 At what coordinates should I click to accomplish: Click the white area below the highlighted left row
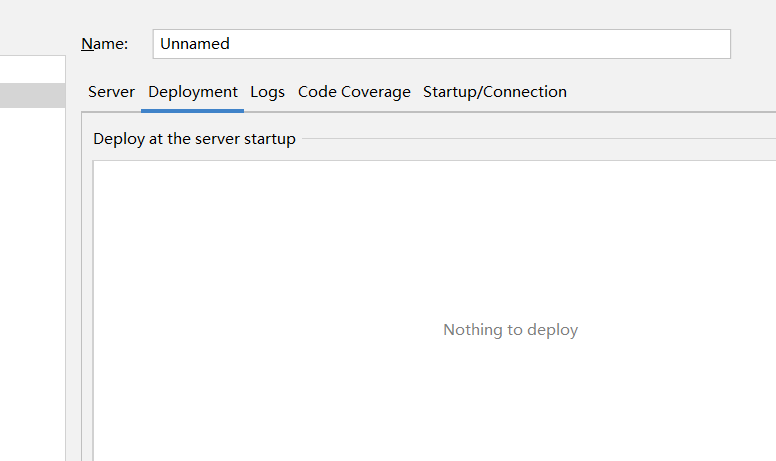point(32,280)
